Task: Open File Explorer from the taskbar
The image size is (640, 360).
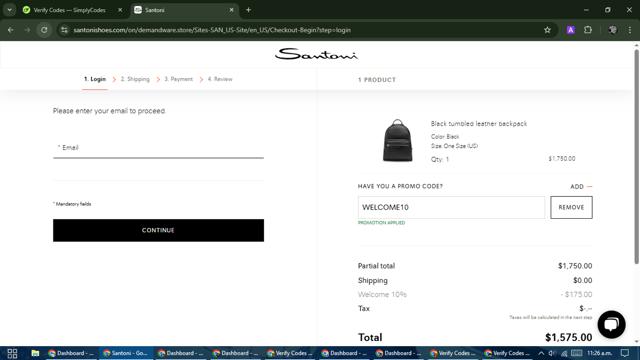Action: pyautogui.click(x=35, y=353)
